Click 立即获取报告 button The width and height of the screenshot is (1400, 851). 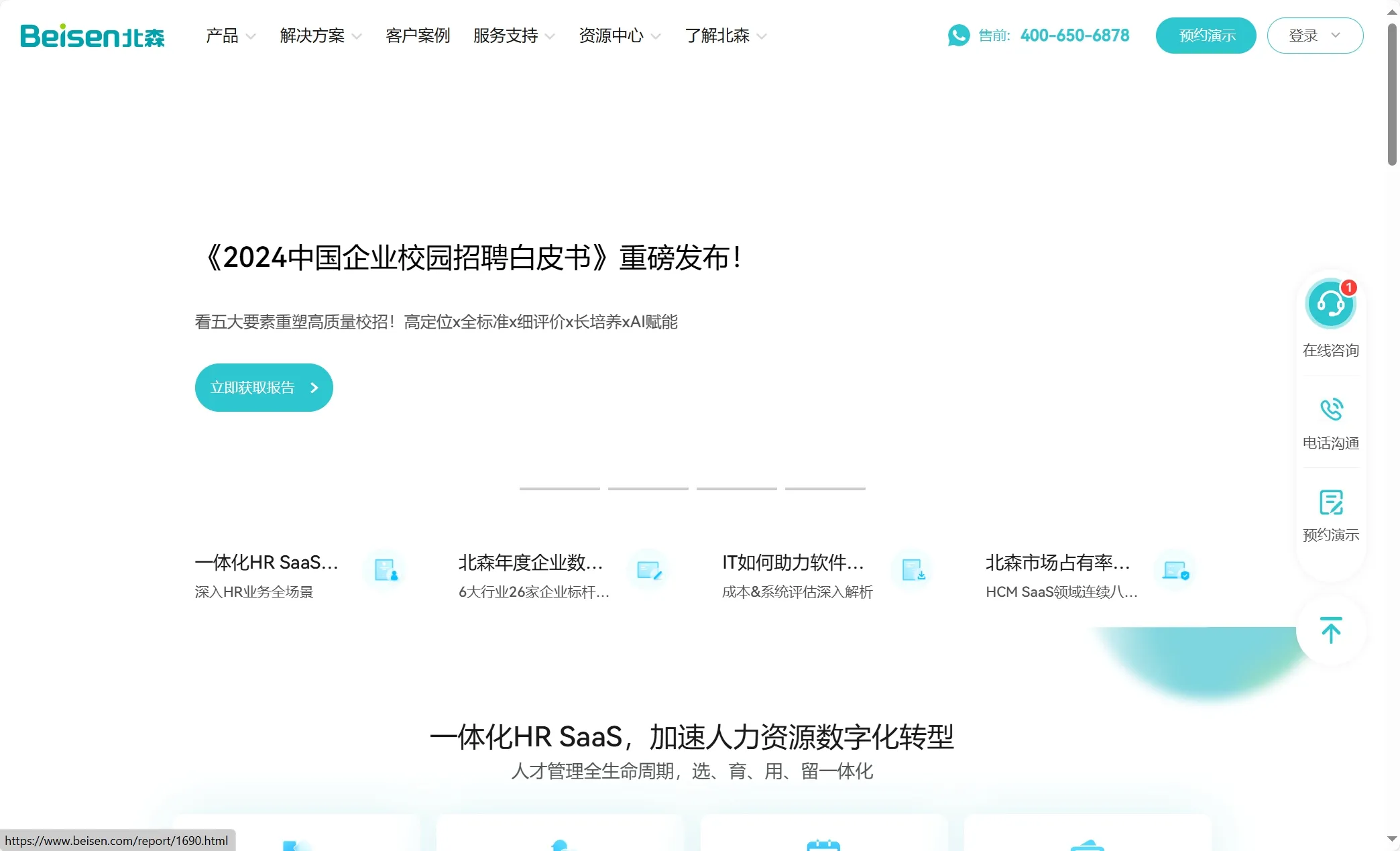[264, 388]
